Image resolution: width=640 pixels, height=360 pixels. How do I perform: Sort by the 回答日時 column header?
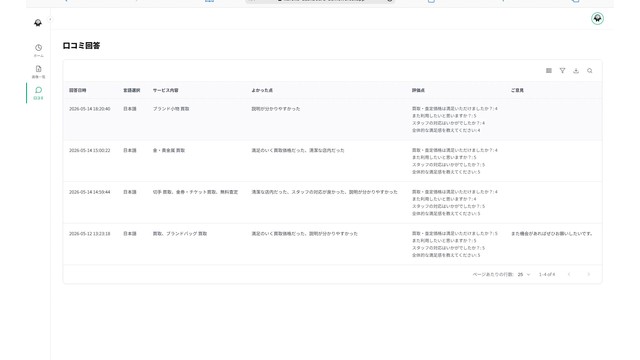pyautogui.click(x=78, y=90)
